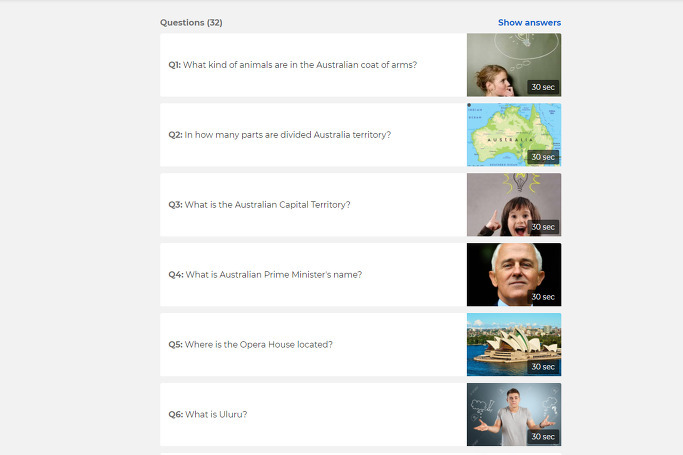Image resolution: width=683 pixels, height=455 pixels.
Task: Click the 30 sec badge on Q6
Action: coord(543,437)
